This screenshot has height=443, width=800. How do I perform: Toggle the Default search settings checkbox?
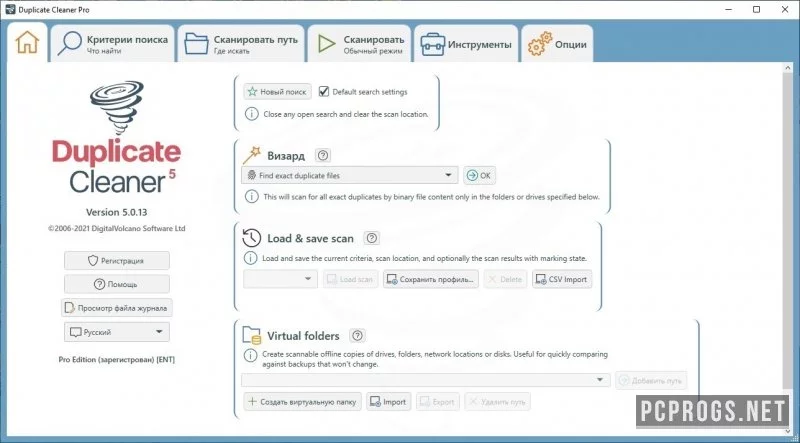tap(323, 92)
